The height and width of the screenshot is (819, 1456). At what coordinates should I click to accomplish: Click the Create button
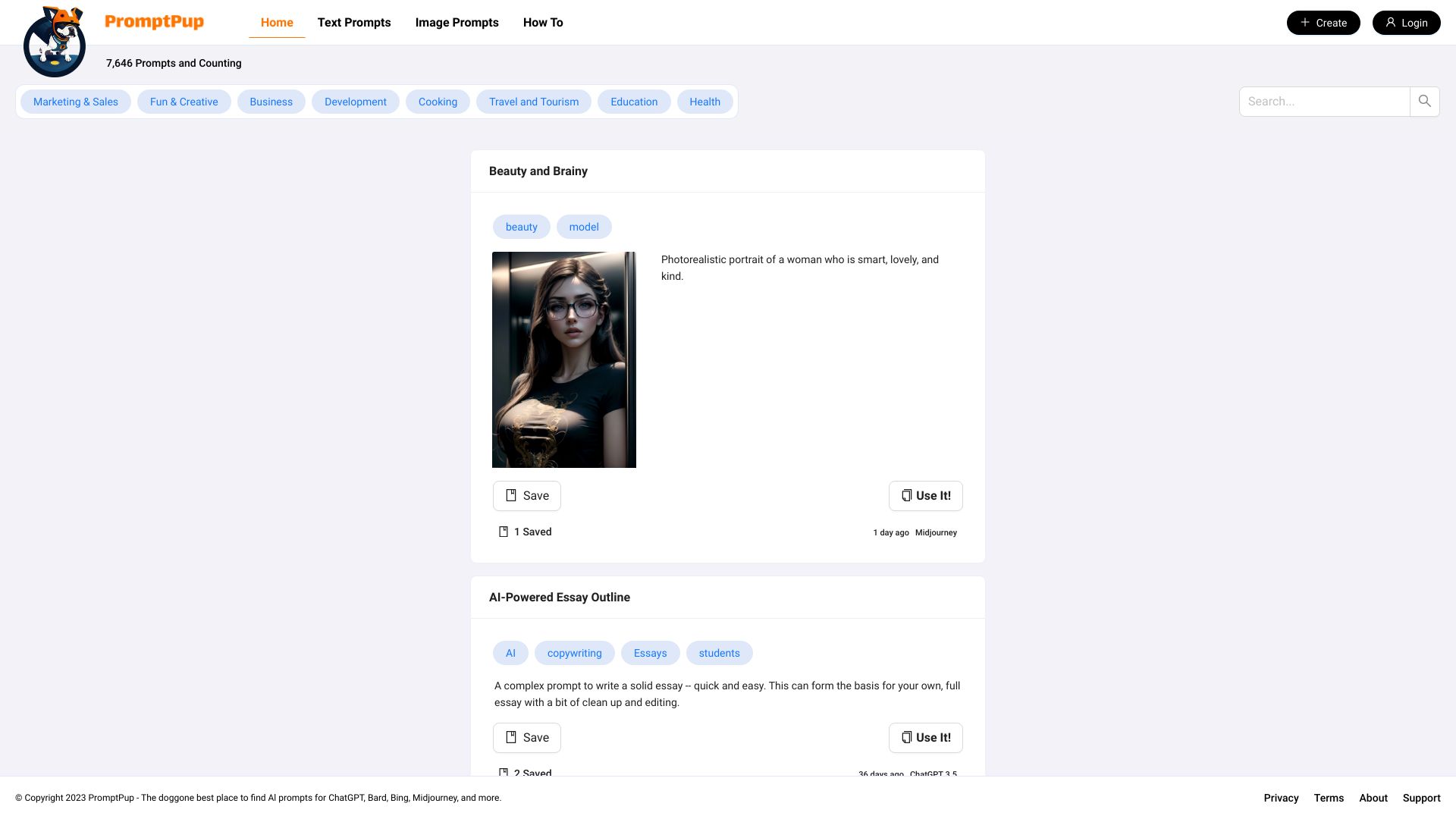pos(1323,23)
